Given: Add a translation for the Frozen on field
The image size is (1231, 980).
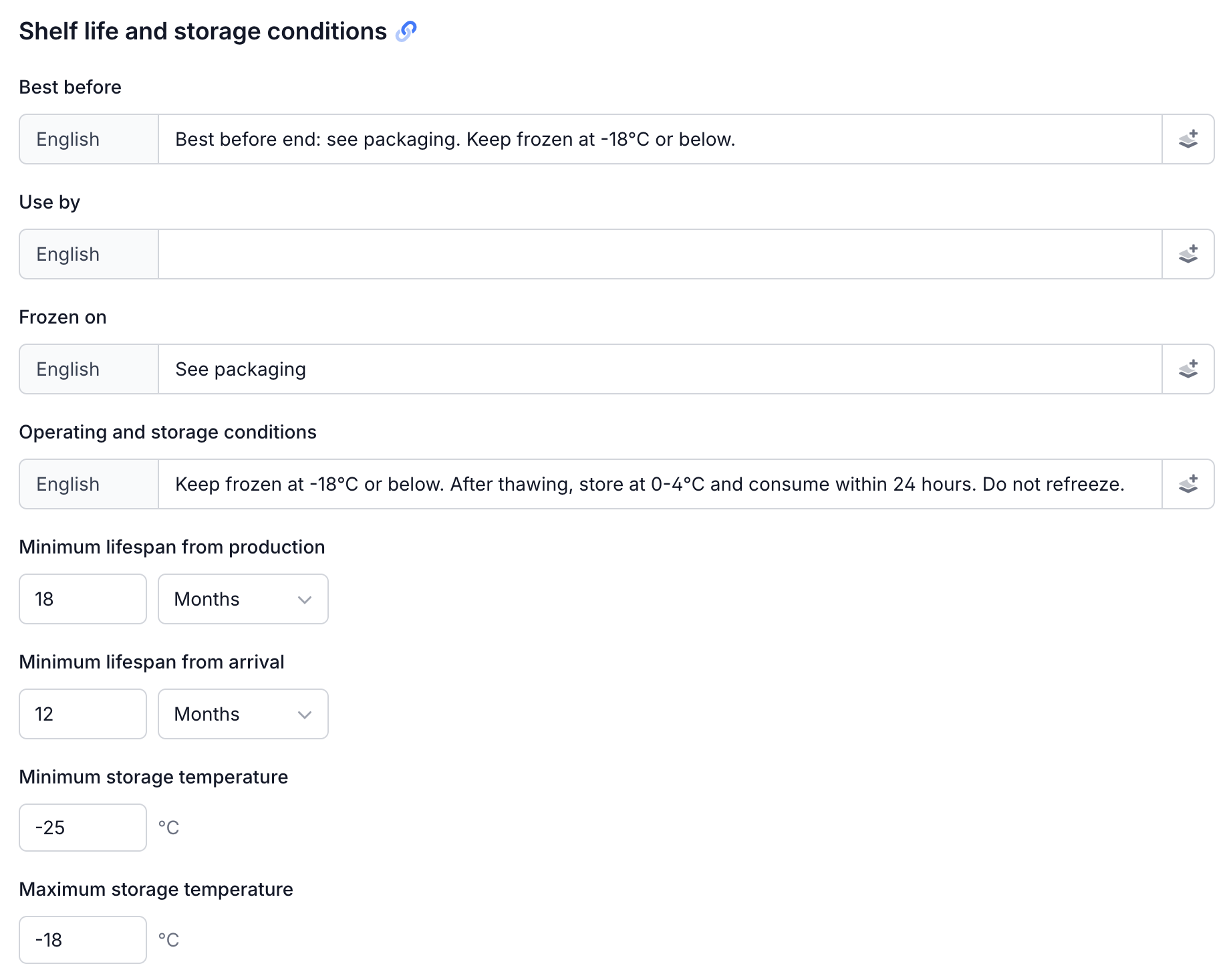Looking at the screenshot, I should click(1189, 368).
